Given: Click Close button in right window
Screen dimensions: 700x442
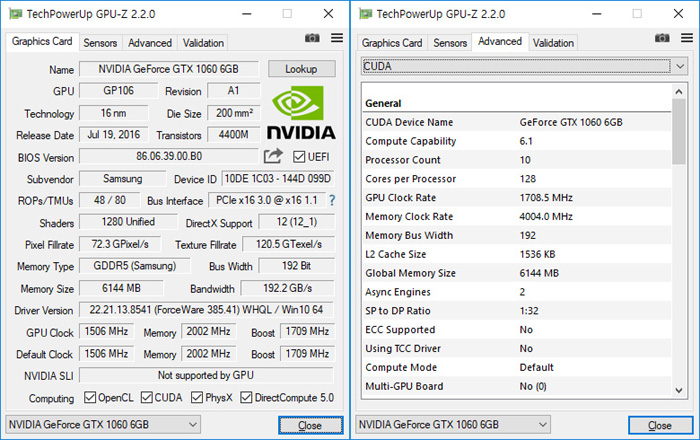Looking at the screenshot, I should pos(659,425).
